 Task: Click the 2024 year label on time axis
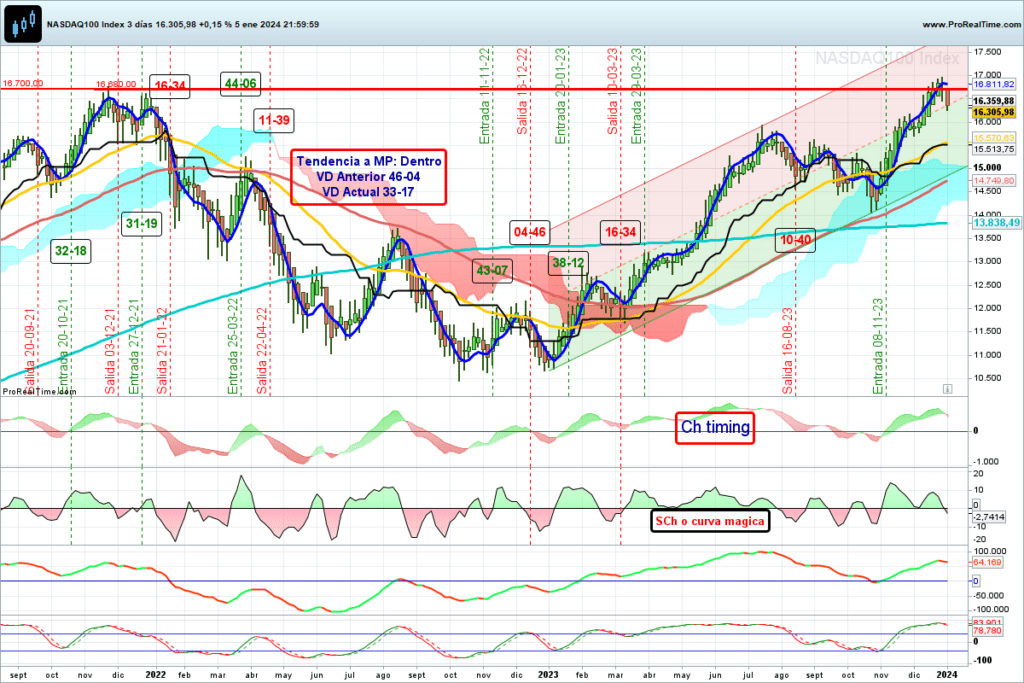[947, 675]
